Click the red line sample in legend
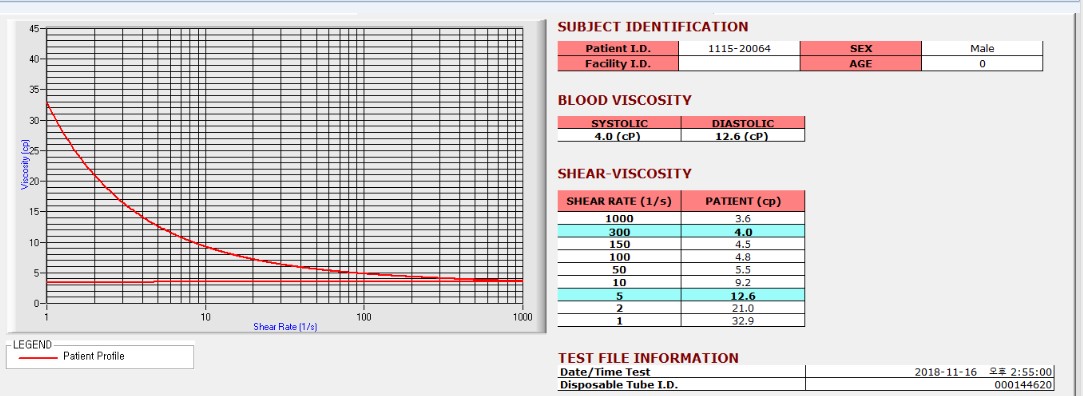 tap(38, 357)
